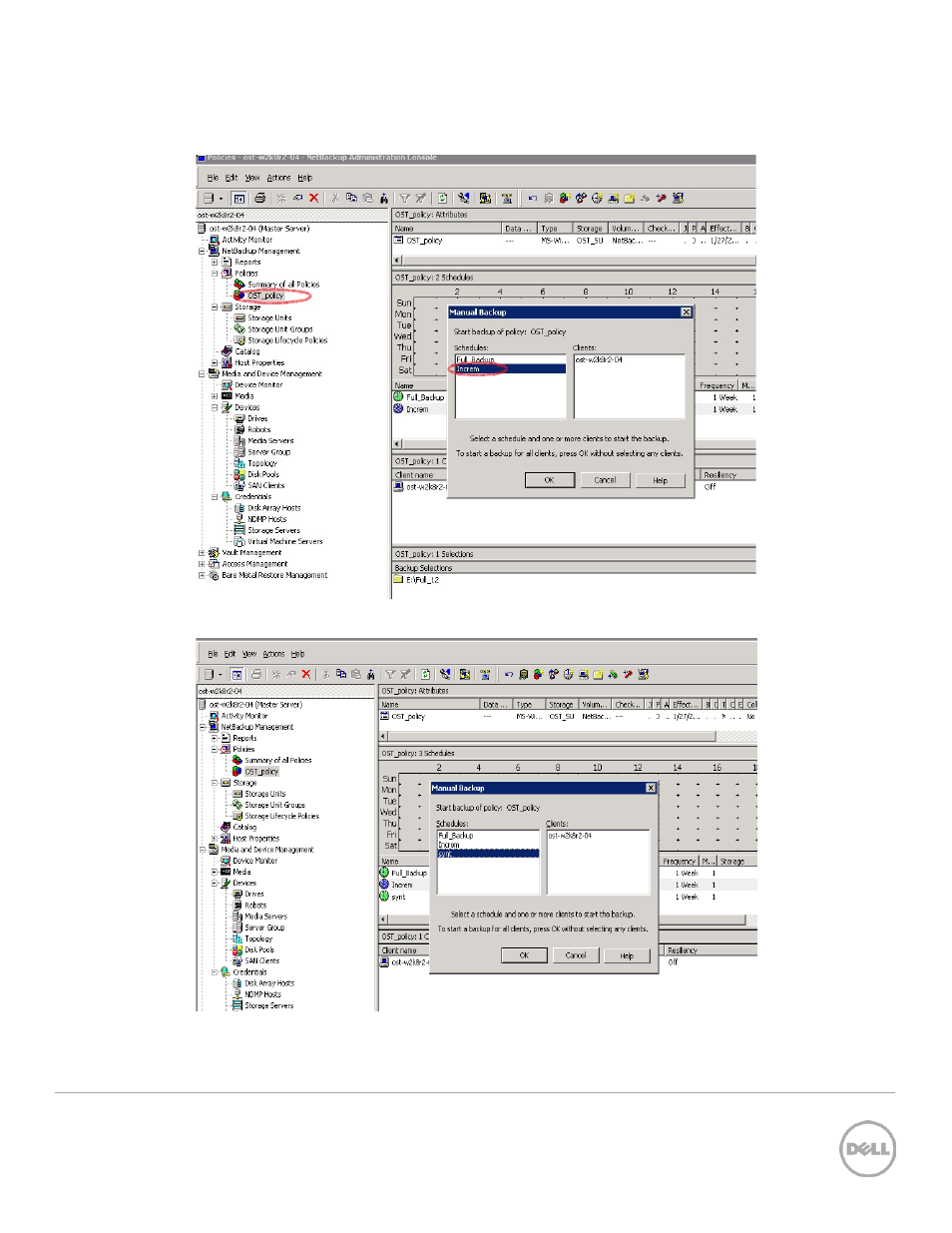Viewport: 952px width, 1233px height.
Task: Click Cancel in upper Manual Backup dialog
Action: 605,480
